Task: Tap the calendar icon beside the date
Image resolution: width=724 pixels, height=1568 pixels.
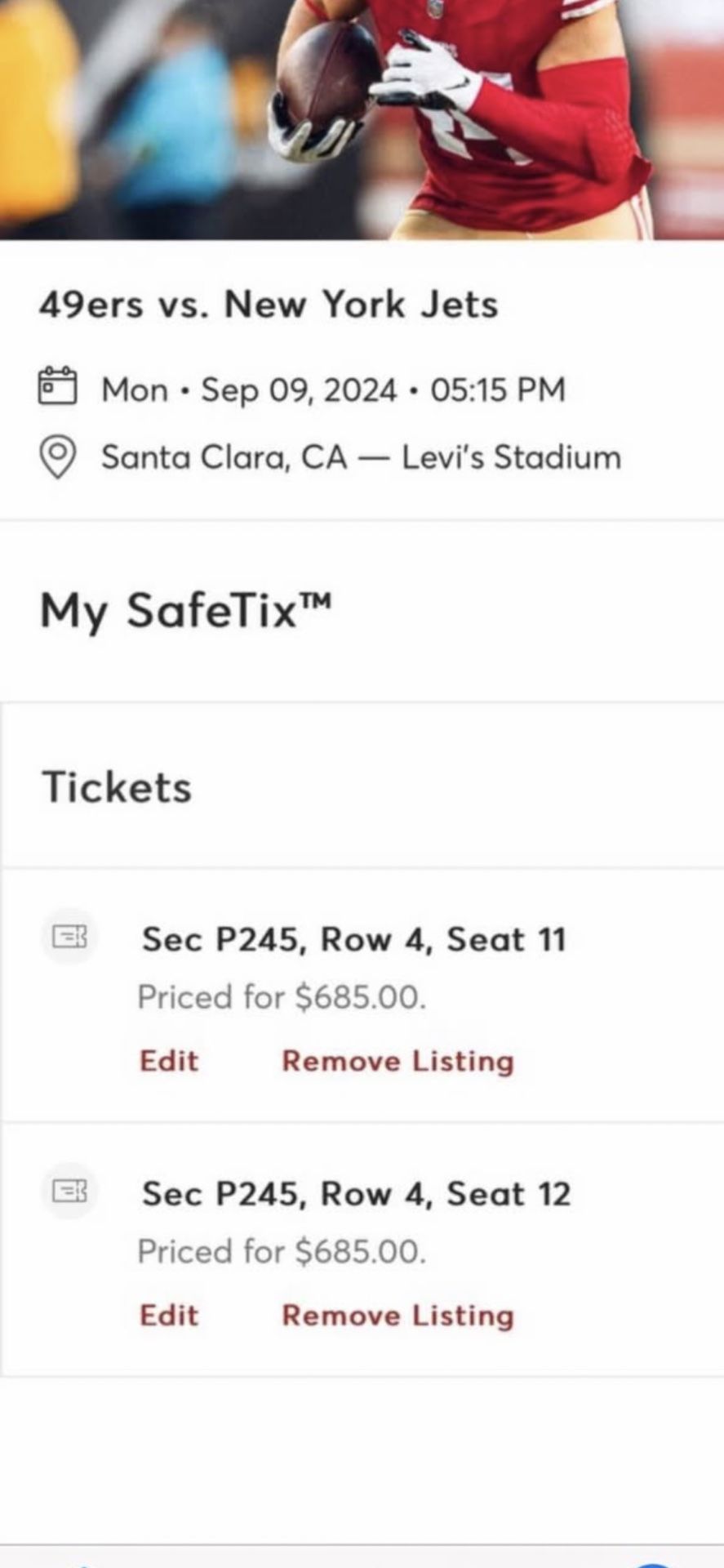Action: pos(57,386)
